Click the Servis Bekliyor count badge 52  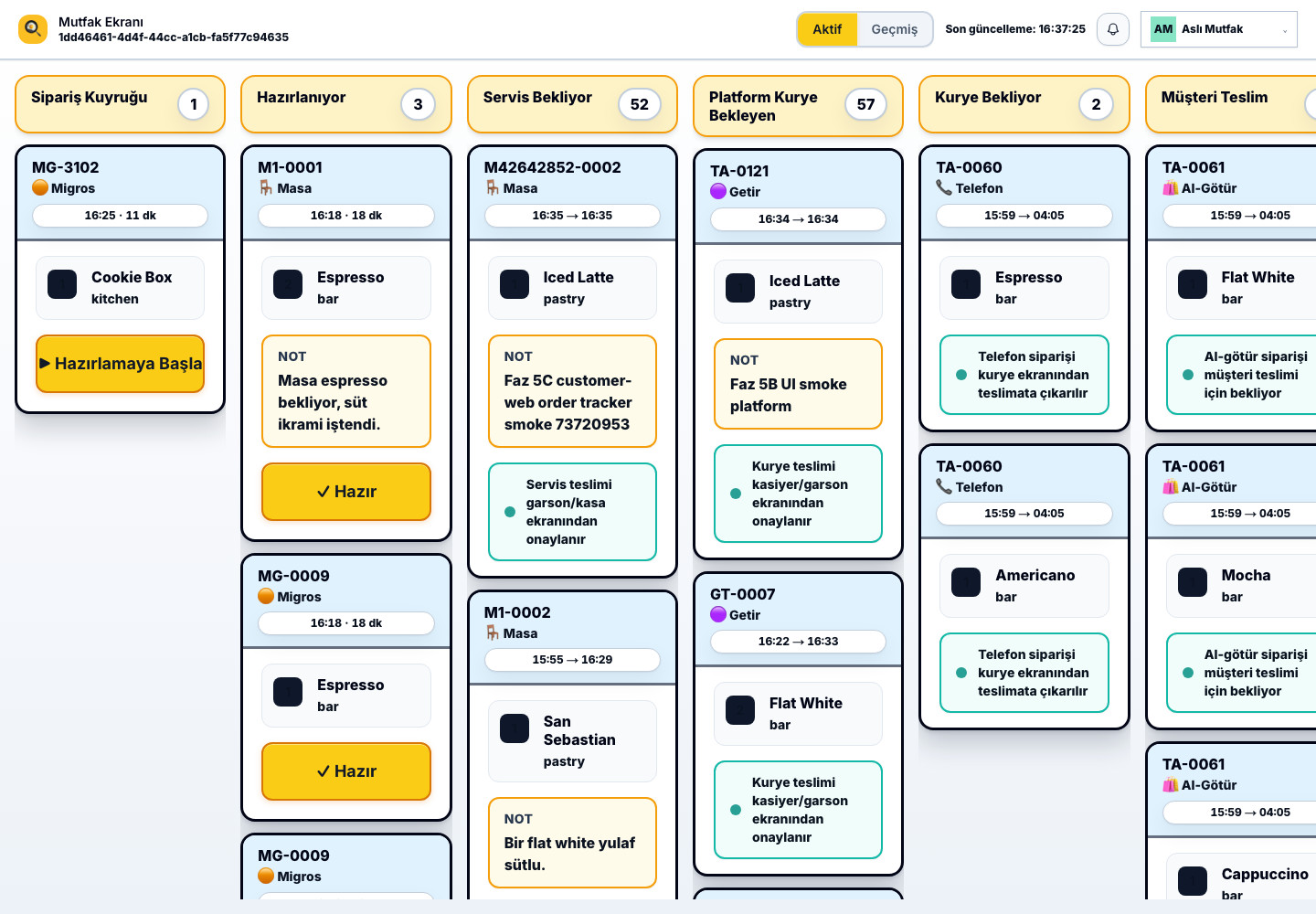point(640,104)
